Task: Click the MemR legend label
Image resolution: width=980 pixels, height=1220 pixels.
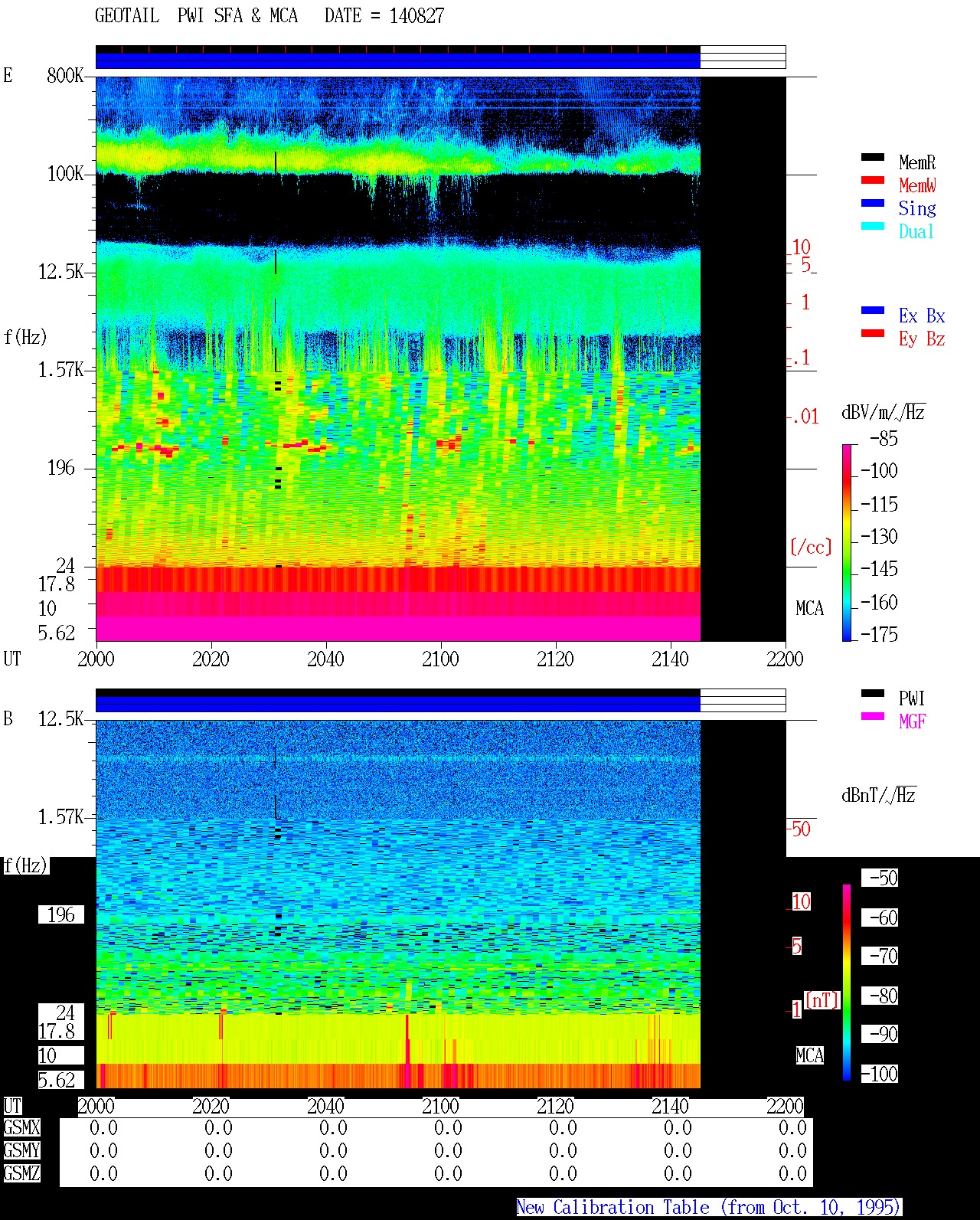Action: pos(917,162)
